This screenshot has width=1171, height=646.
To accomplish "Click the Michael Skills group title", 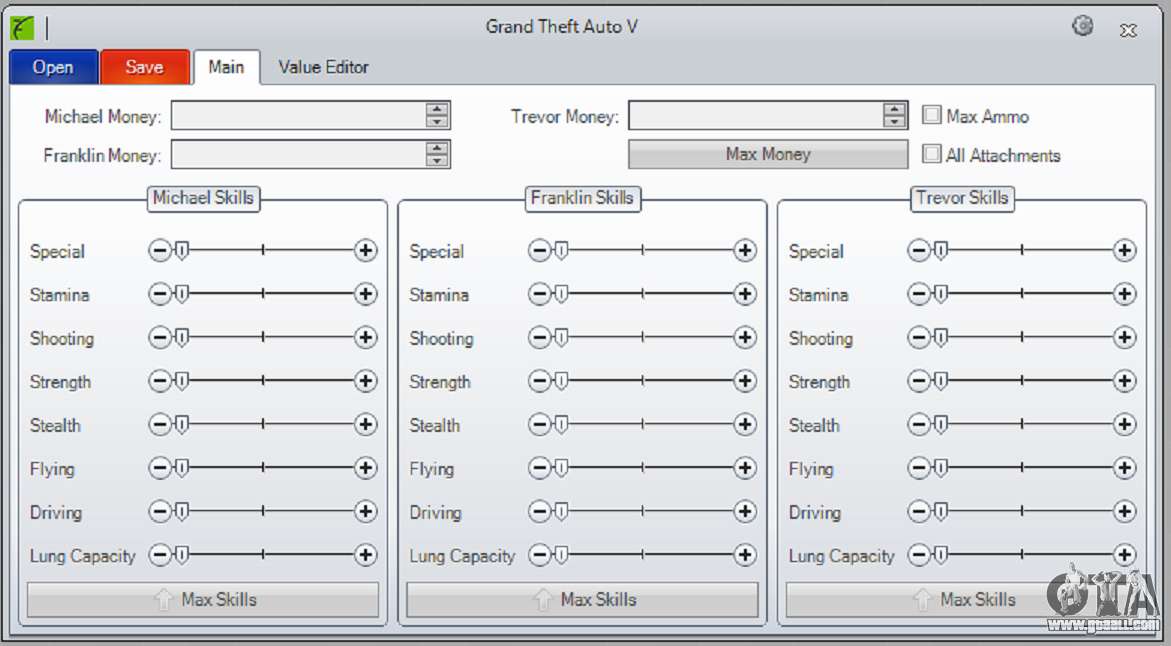I will click(203, 198).
